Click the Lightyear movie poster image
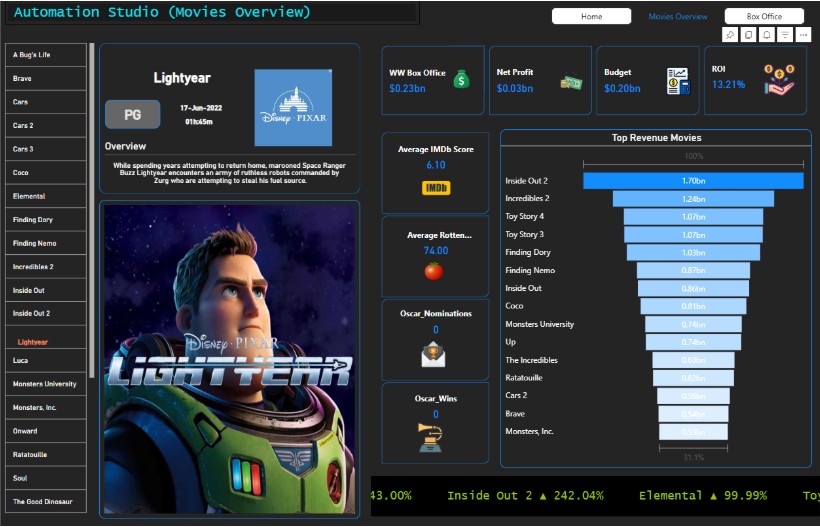The height and width of the screenshot is (527, 820). click(x=229, y=358)
